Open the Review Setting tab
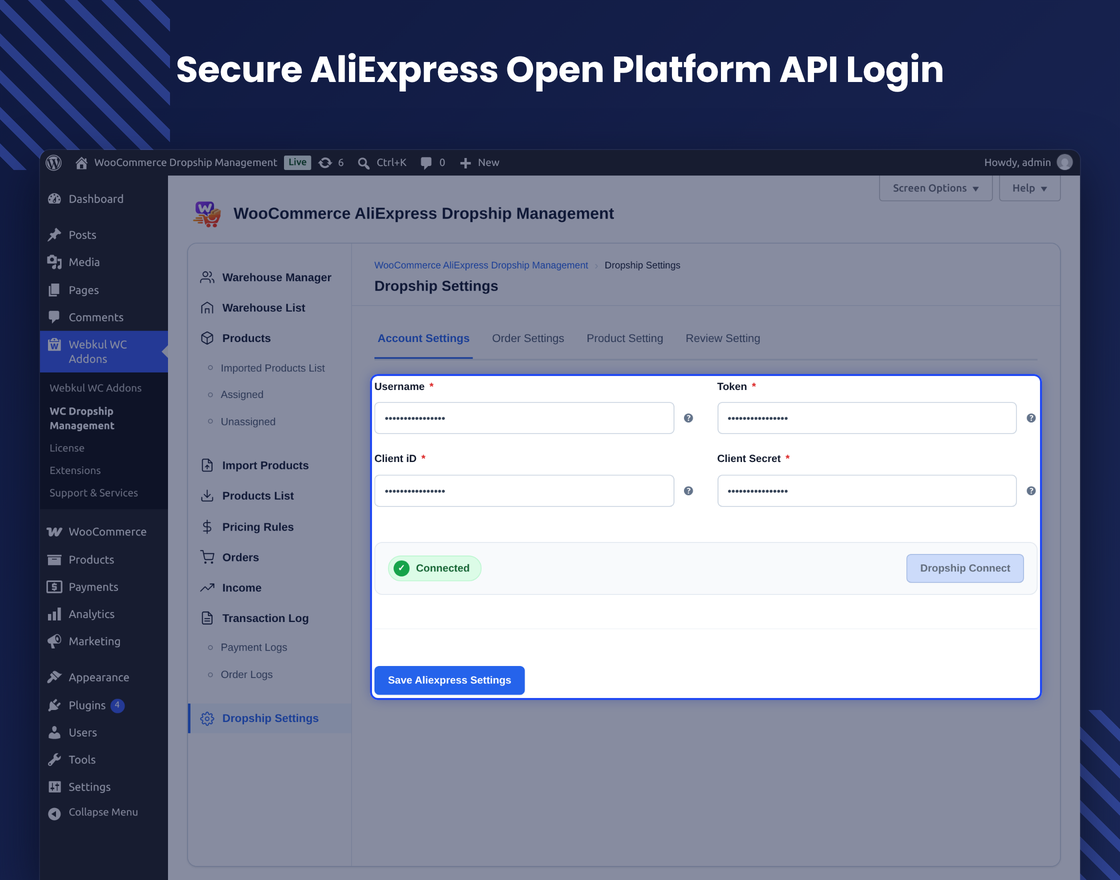The image size is (1120, 880). (x=723, y=339)
